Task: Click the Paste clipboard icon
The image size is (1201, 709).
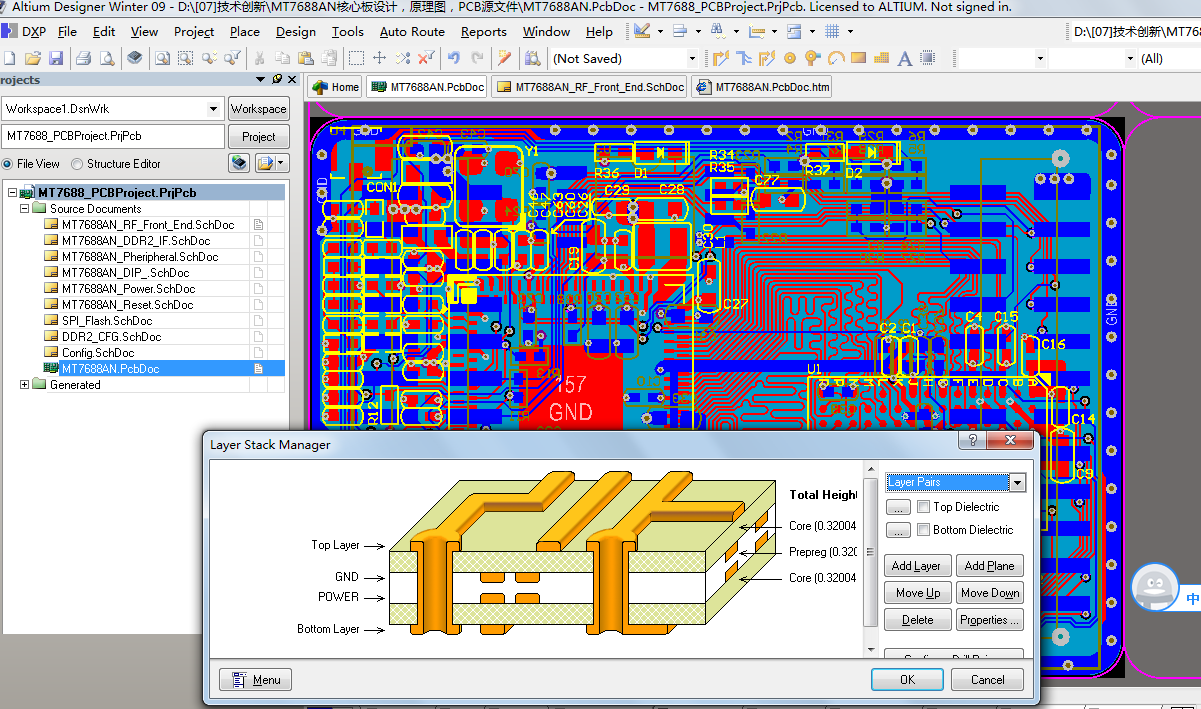Action: pyautogui.click(x=305, y=58)
